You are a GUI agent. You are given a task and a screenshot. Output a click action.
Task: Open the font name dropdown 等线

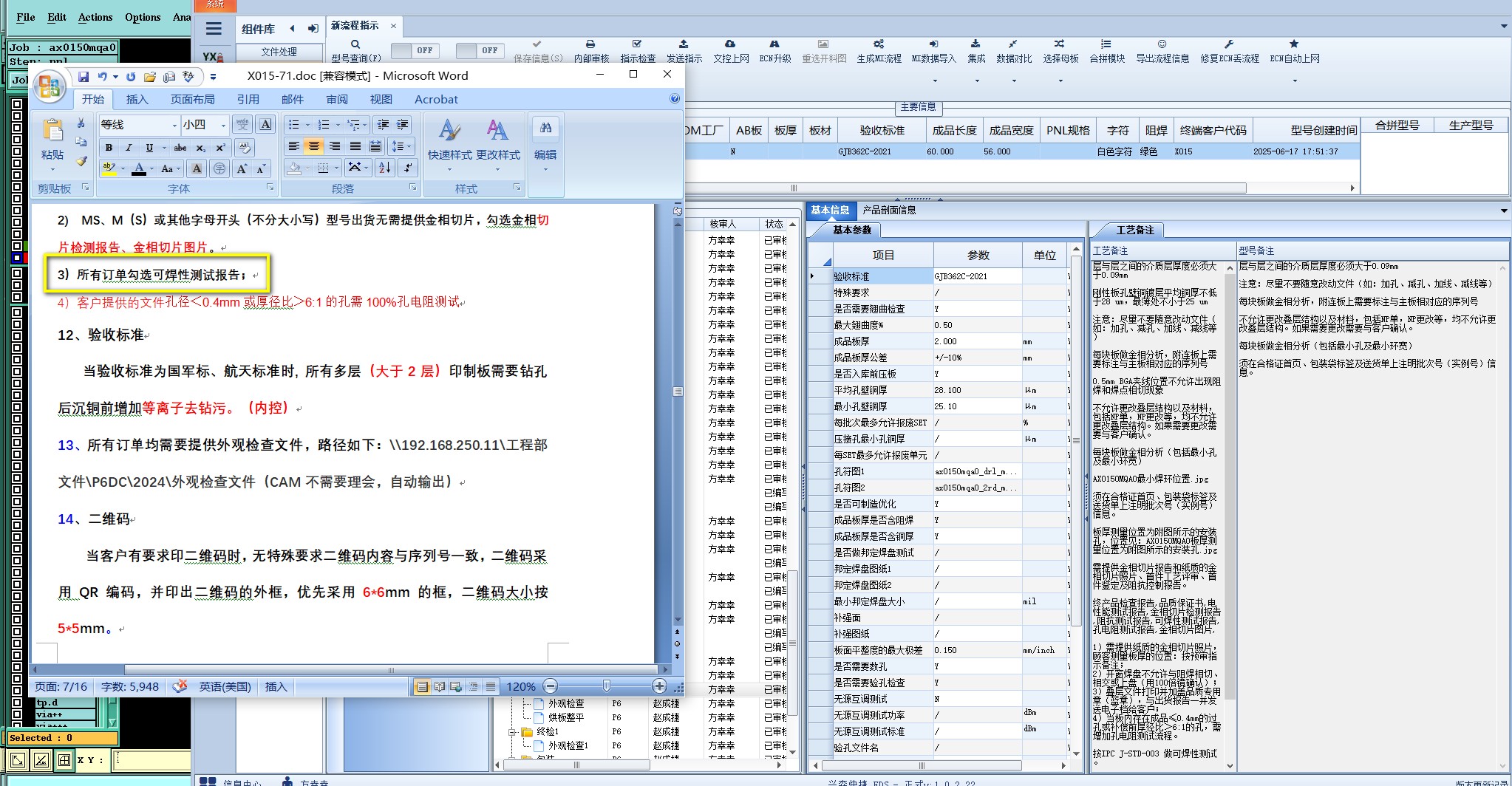click(175, 125)
